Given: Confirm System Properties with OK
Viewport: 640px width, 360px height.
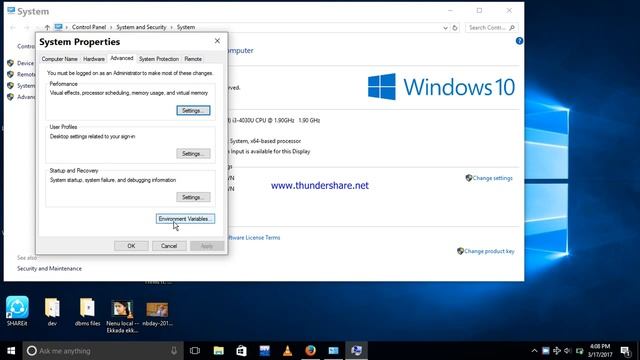Looking at the screenshot, I should click(x=131, y=246).
